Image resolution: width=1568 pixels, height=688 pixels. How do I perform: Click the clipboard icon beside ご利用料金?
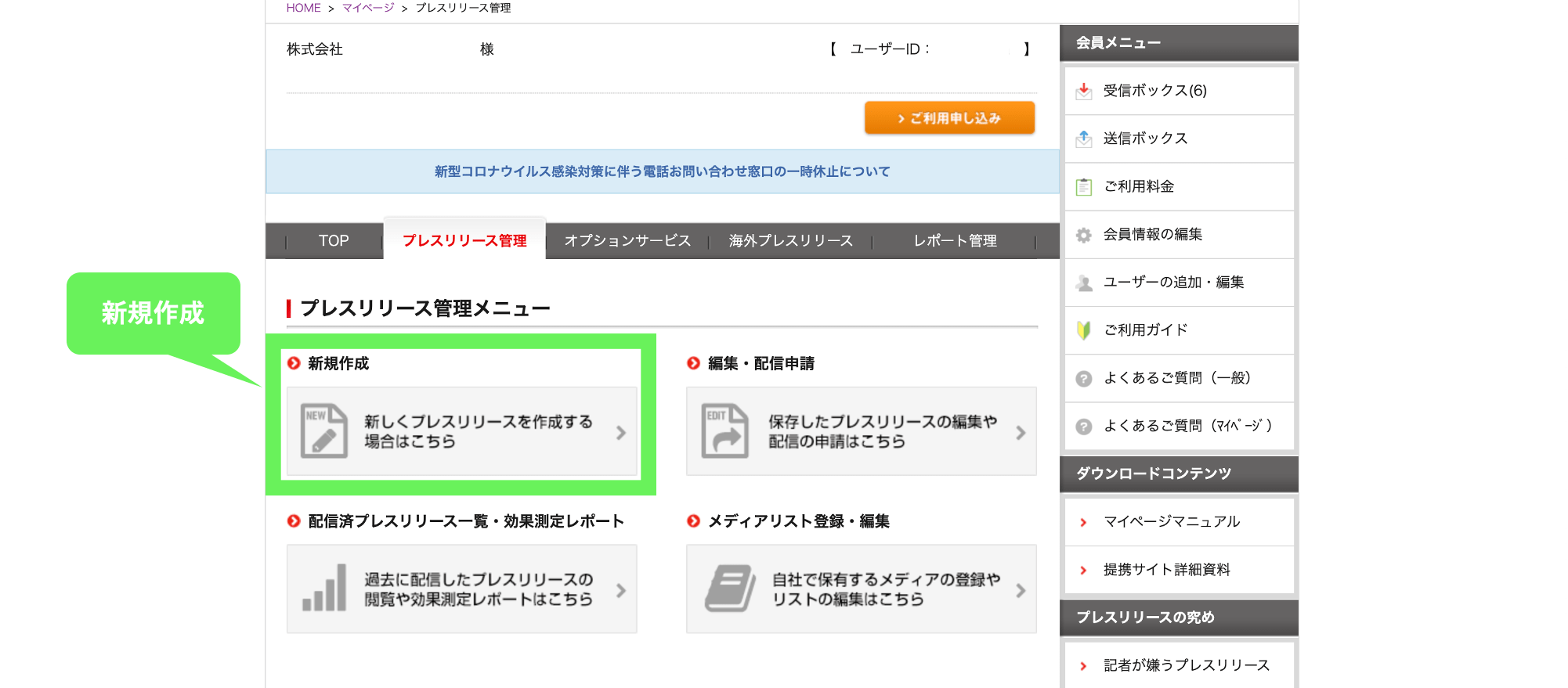click(1084, 187)
